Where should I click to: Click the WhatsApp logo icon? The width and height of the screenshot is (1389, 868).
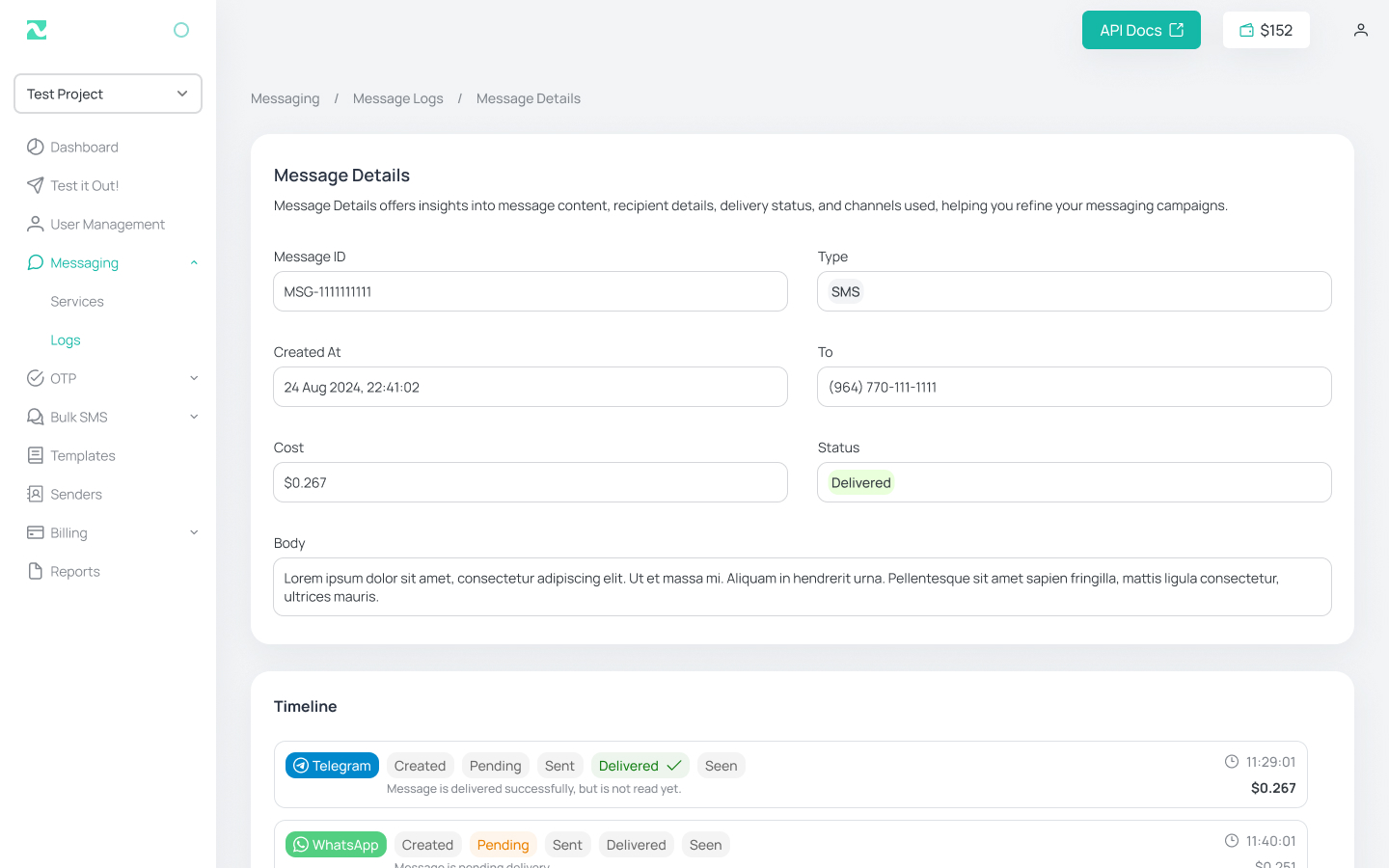coord(301,845)
